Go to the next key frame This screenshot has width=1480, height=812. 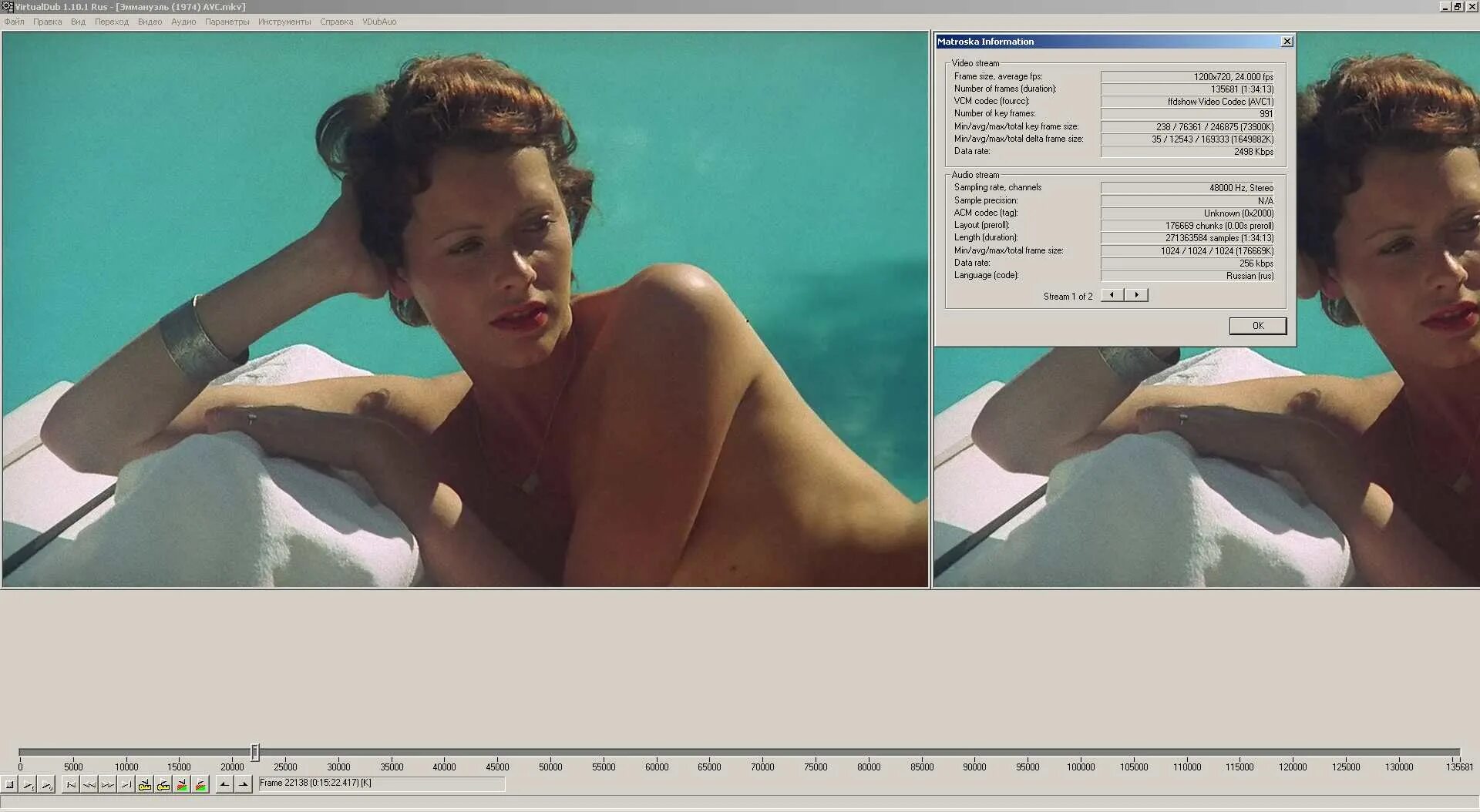[x=163, y=784]
